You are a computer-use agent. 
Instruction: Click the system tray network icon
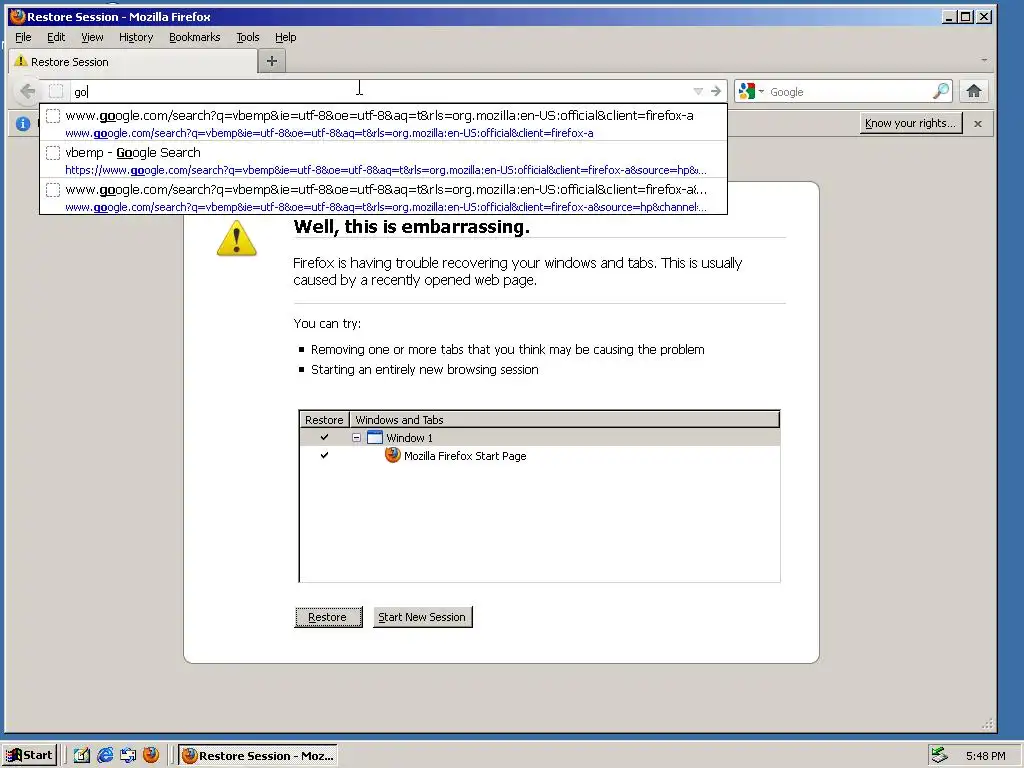939,755
